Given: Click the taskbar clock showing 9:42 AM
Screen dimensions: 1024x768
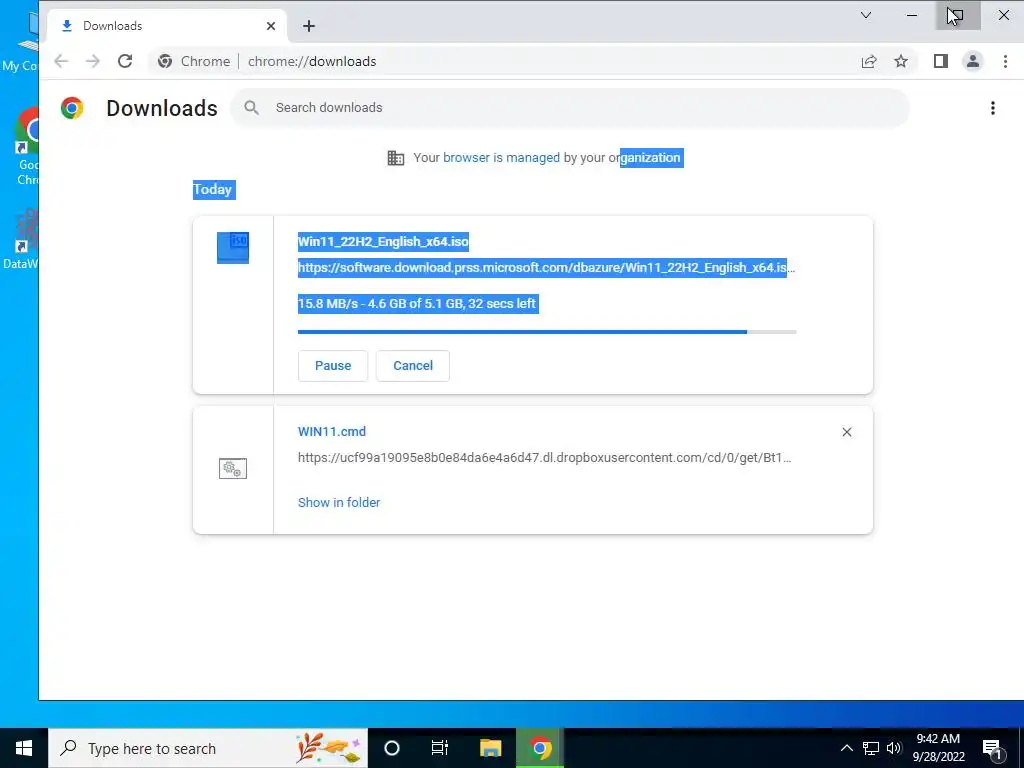Looking at the screenshot, I should point(938,748).
